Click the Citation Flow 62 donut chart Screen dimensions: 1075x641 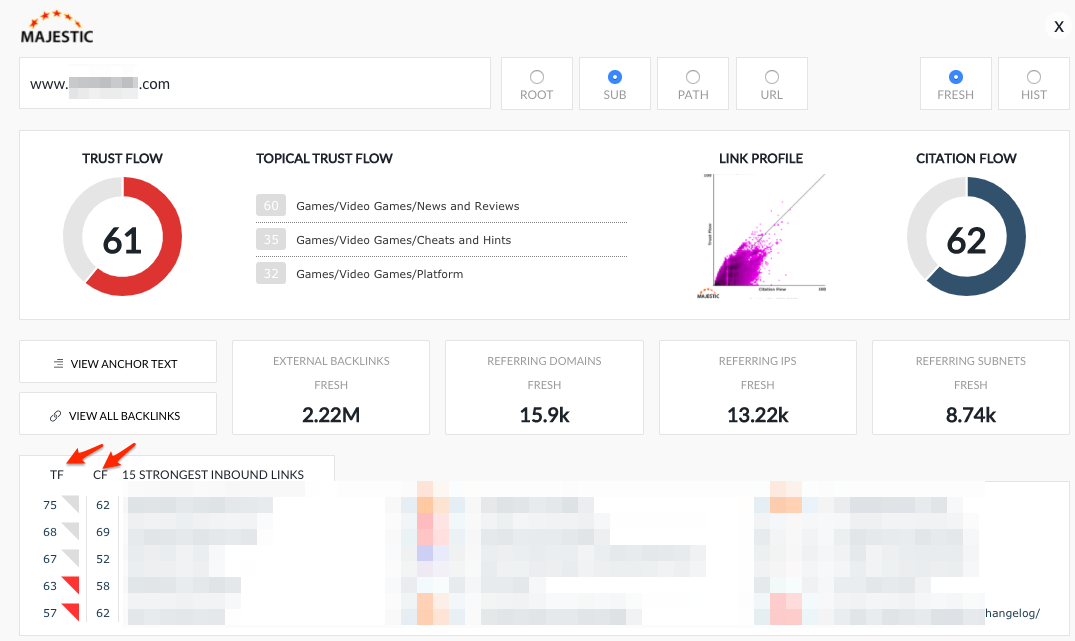pyautogui.click(x=965, y=237)
